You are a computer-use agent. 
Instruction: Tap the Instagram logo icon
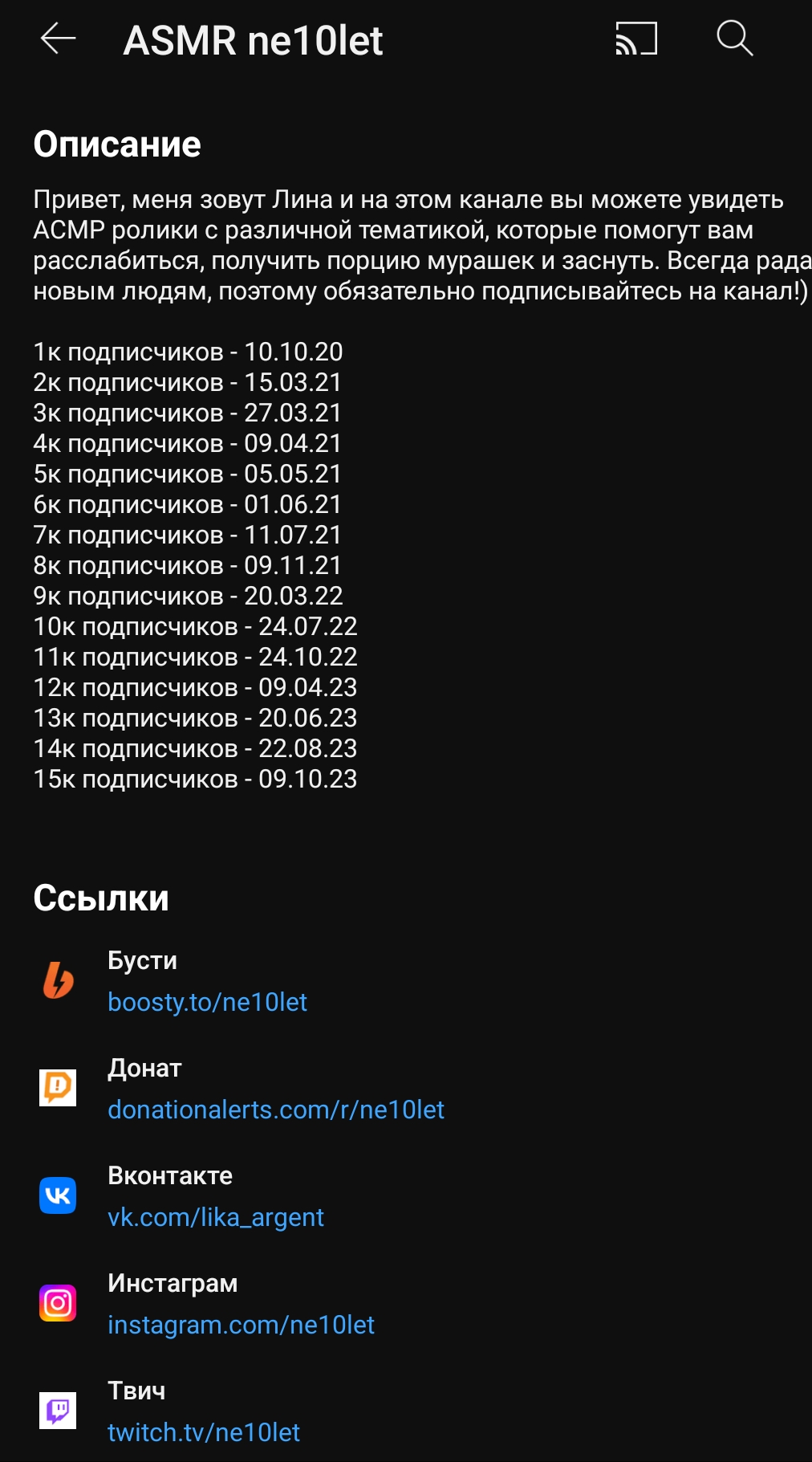point(58,1303)
